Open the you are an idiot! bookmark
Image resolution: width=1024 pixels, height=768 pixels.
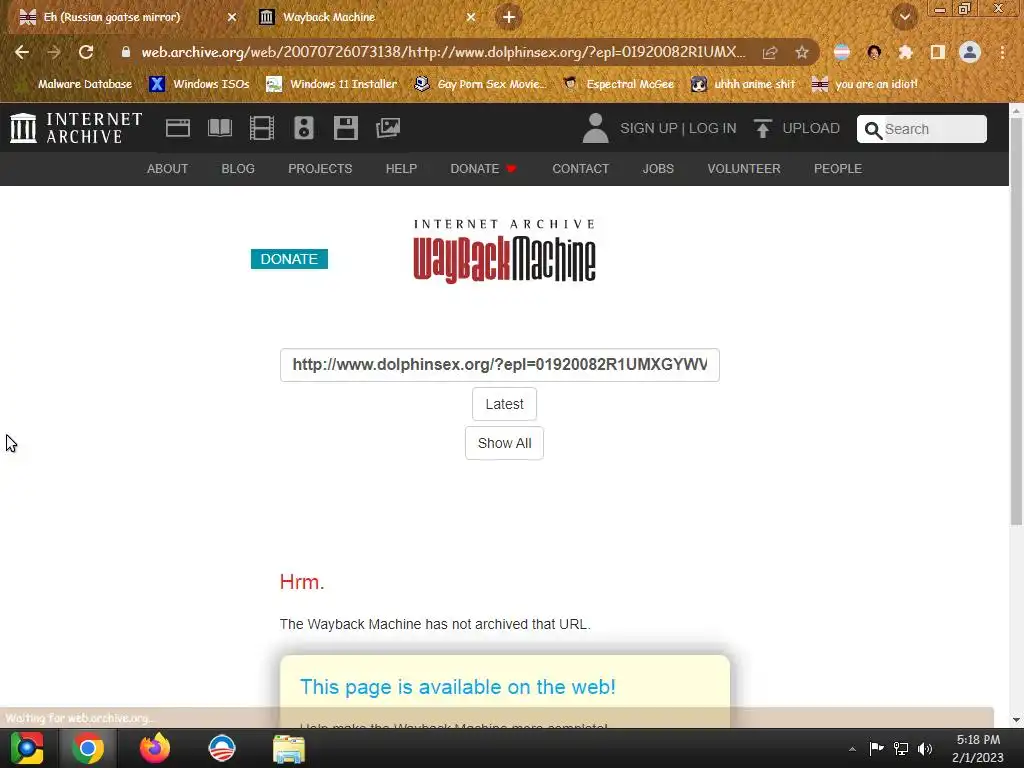[865, 84]
